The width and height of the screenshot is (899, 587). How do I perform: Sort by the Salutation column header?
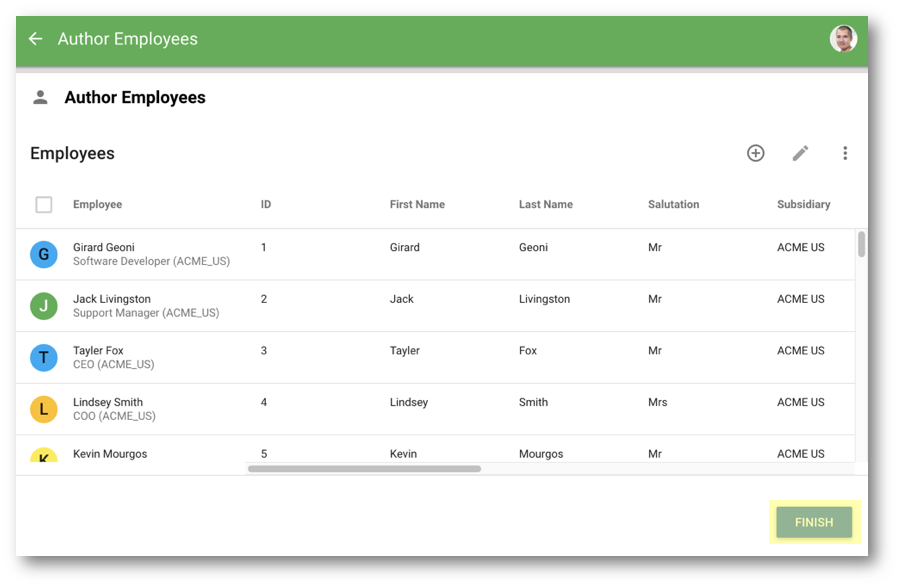click(673, 205)
